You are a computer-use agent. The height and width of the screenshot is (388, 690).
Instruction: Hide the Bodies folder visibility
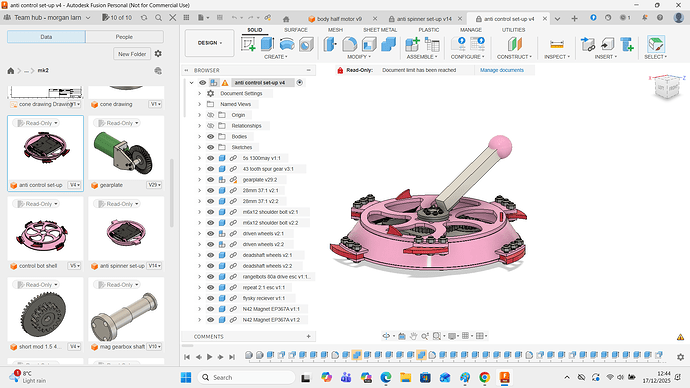pos(210,136)
